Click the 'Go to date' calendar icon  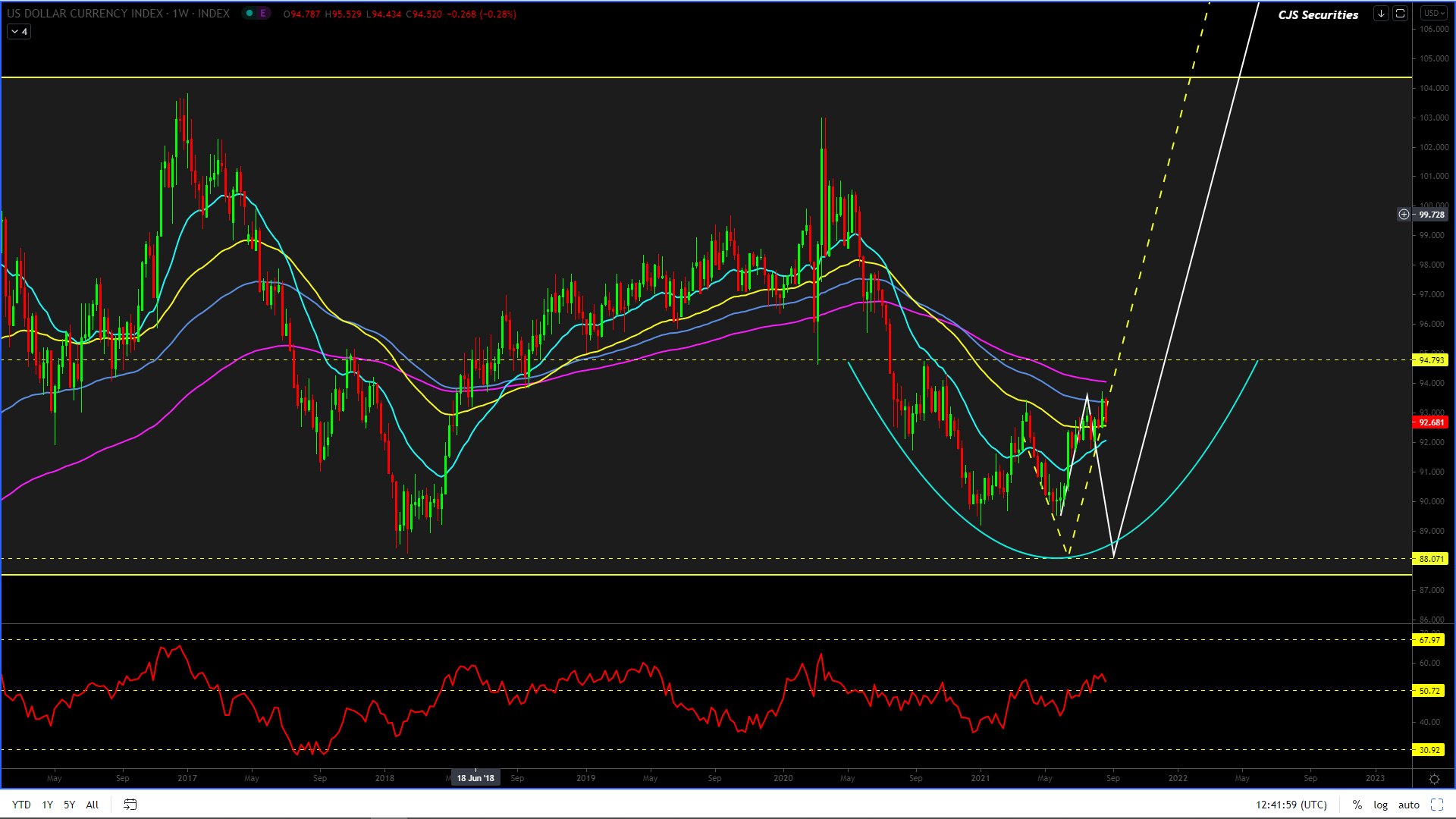130,805
